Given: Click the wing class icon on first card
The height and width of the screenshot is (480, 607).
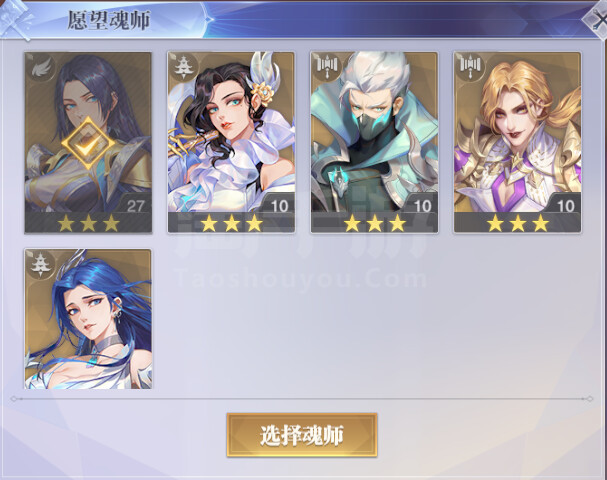Looking at the screenshot, I should tap(41, 68).
